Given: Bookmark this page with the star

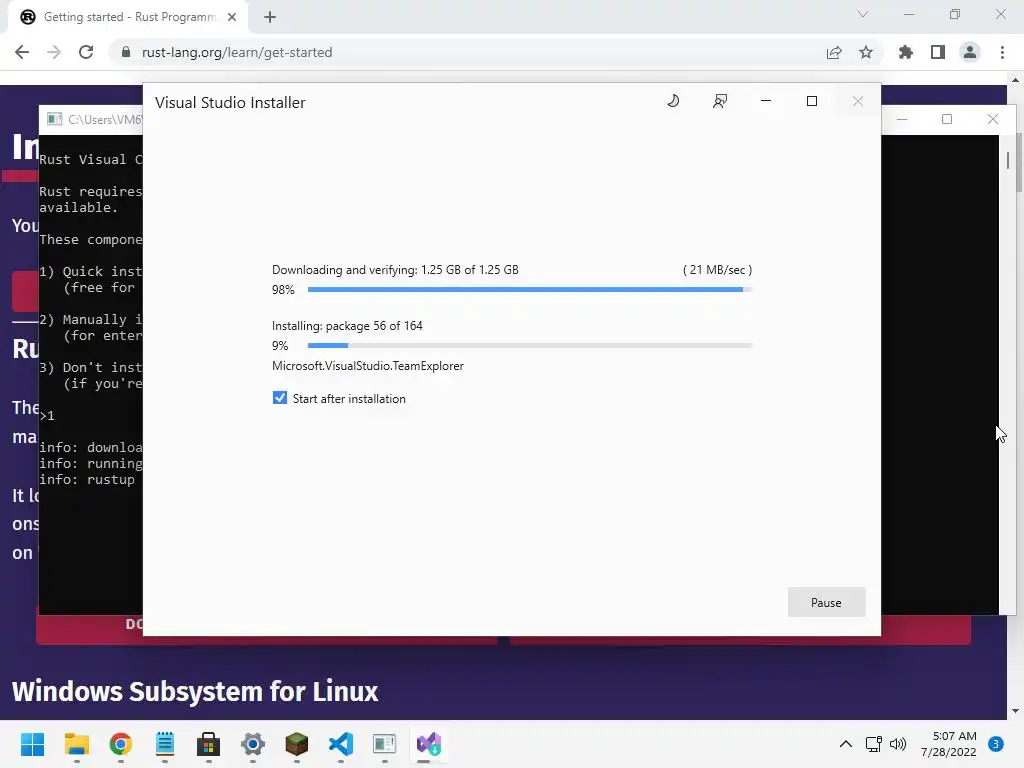Looking at the screenshot, I should pyautogui.click(x=866, y=52).
